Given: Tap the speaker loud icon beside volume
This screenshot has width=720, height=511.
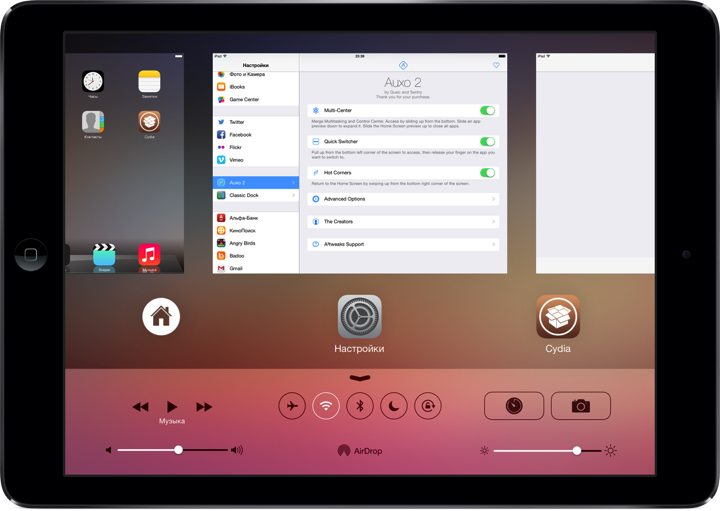Looking at the screenshot, I should [237, 450].
